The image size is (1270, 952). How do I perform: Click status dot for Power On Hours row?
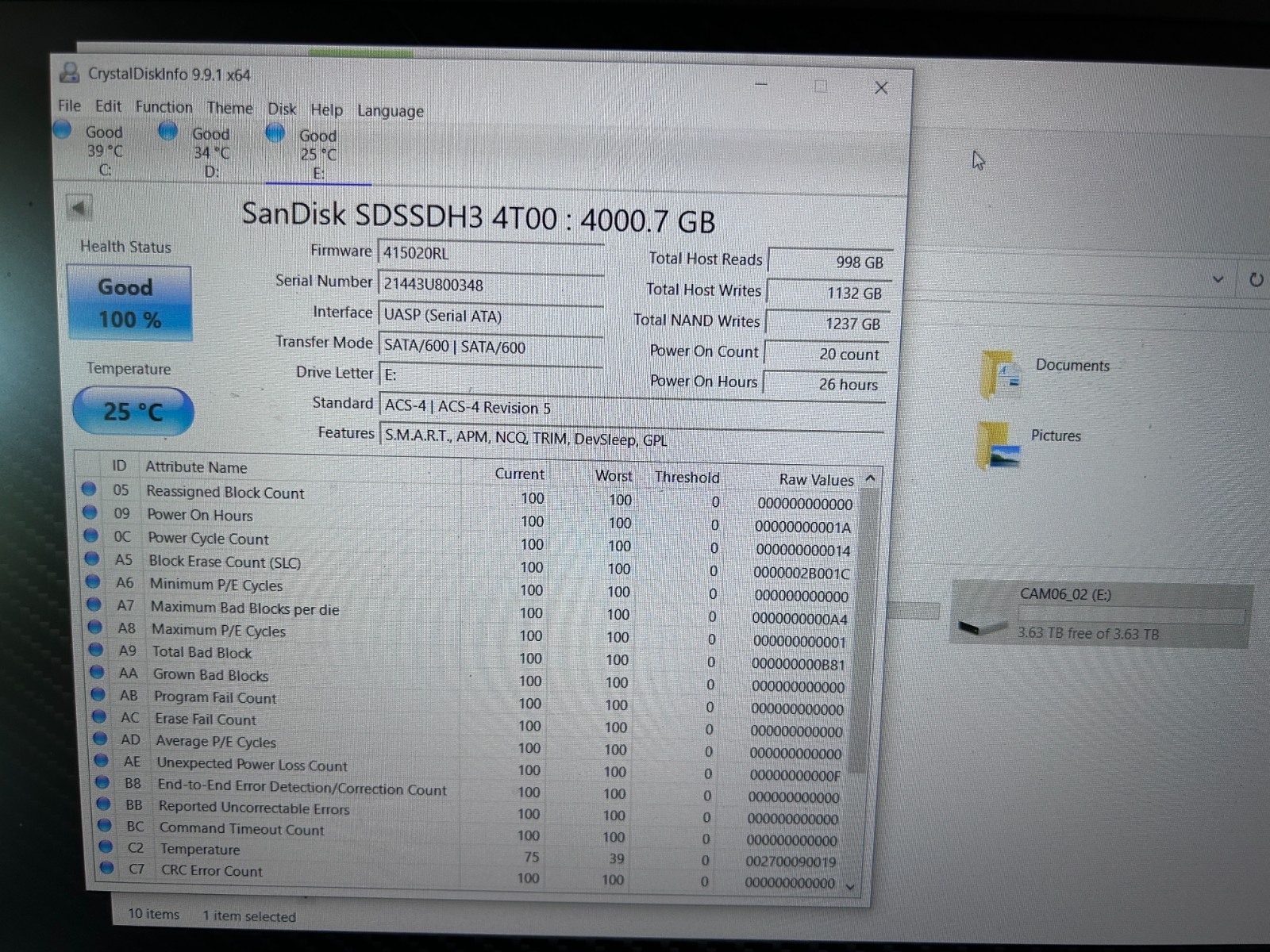tap(90, 512)
